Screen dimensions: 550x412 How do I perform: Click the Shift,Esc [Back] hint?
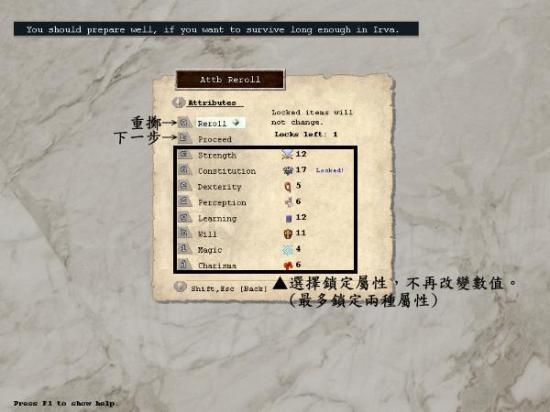click(229, 289)
